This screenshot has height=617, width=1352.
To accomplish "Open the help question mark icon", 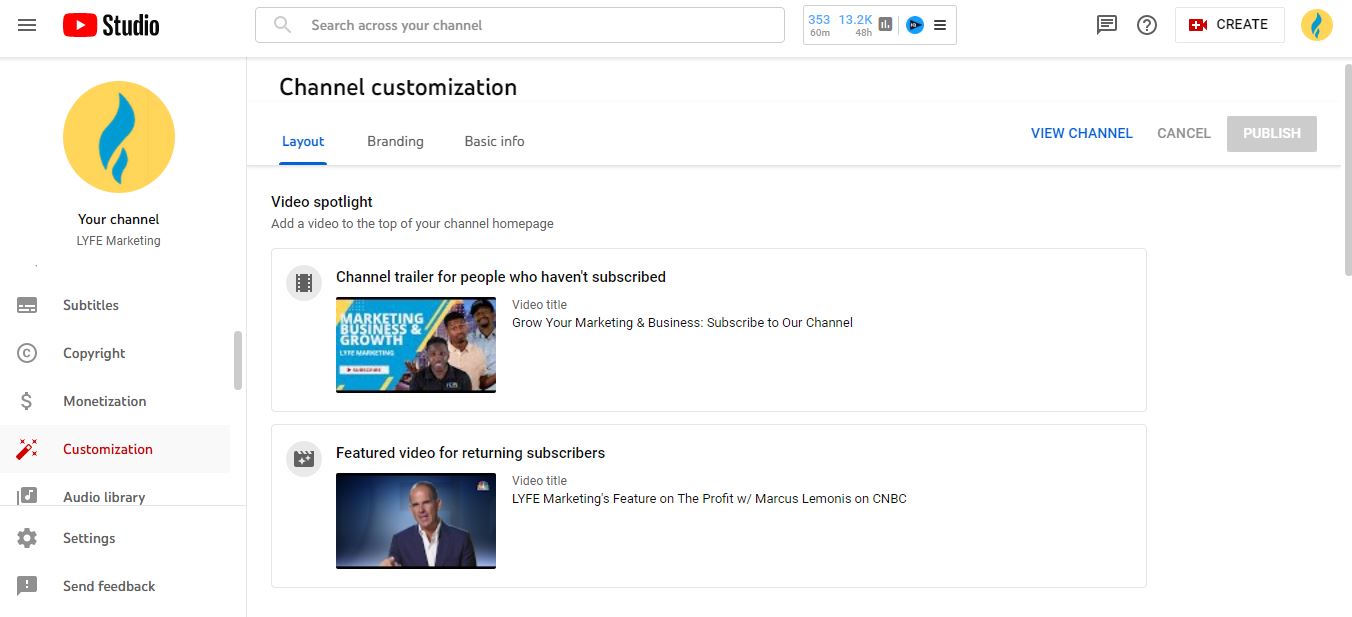I will (1147, 25).
